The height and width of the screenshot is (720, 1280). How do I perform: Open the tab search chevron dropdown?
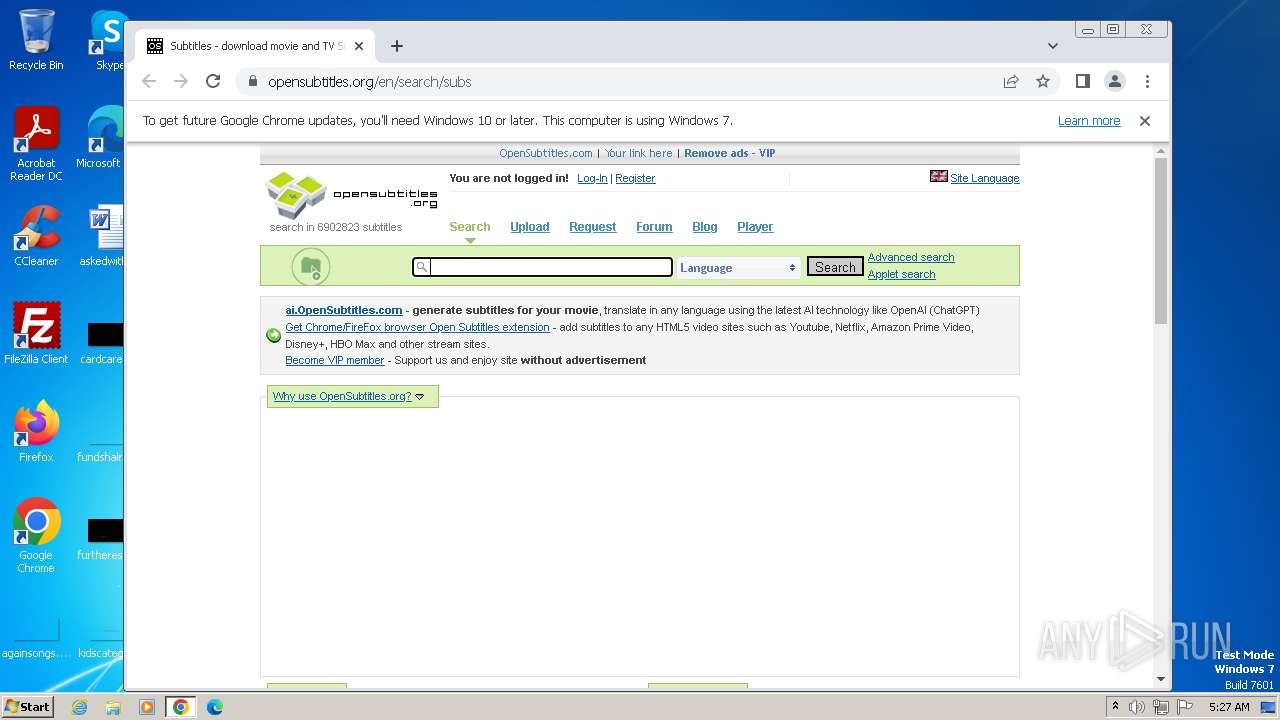coord(1052,46)
